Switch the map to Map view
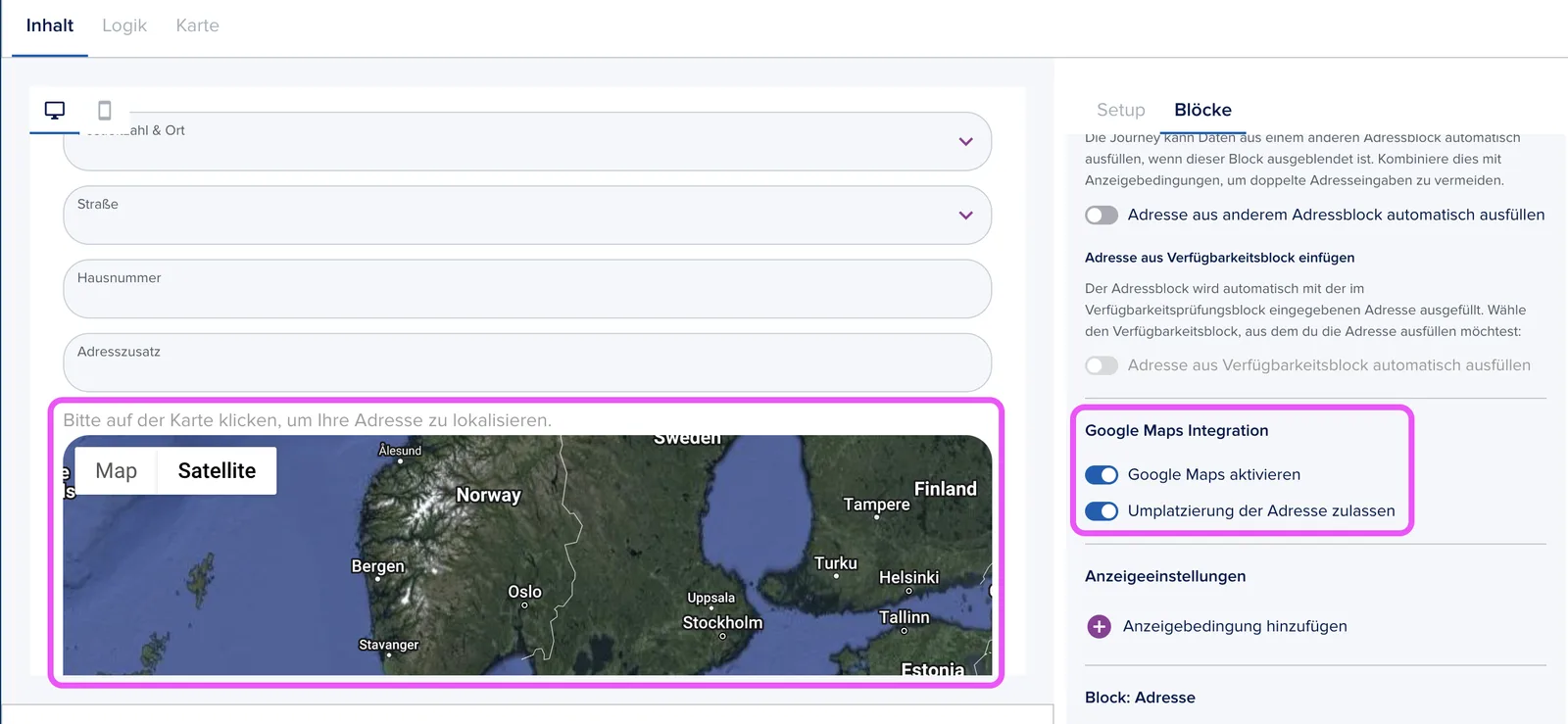This screenshot has height=724, width=1568. [x=117, y=471]
